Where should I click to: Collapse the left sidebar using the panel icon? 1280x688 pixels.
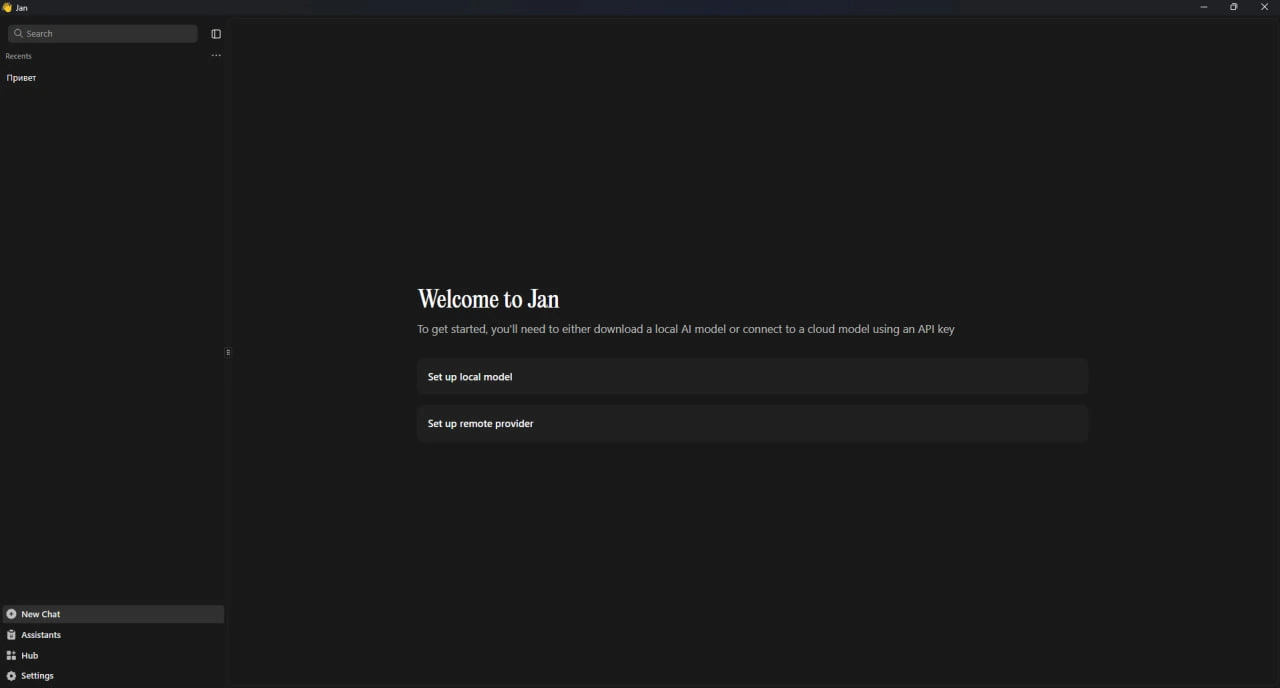point(216,34)
